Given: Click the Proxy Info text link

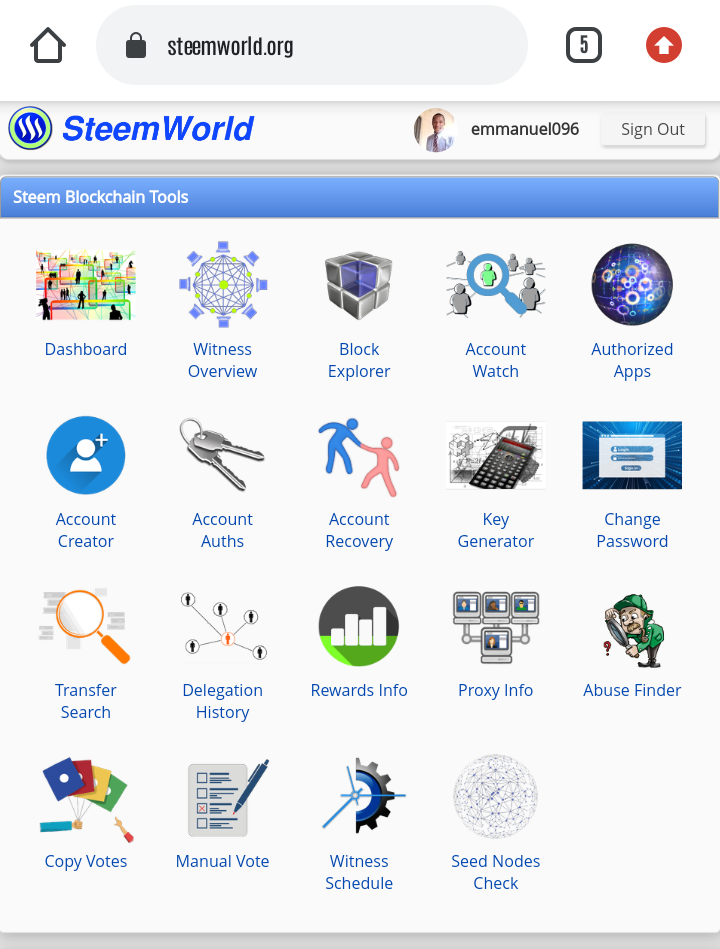Looking at the screenshot, I should click(x=496, y=690).
